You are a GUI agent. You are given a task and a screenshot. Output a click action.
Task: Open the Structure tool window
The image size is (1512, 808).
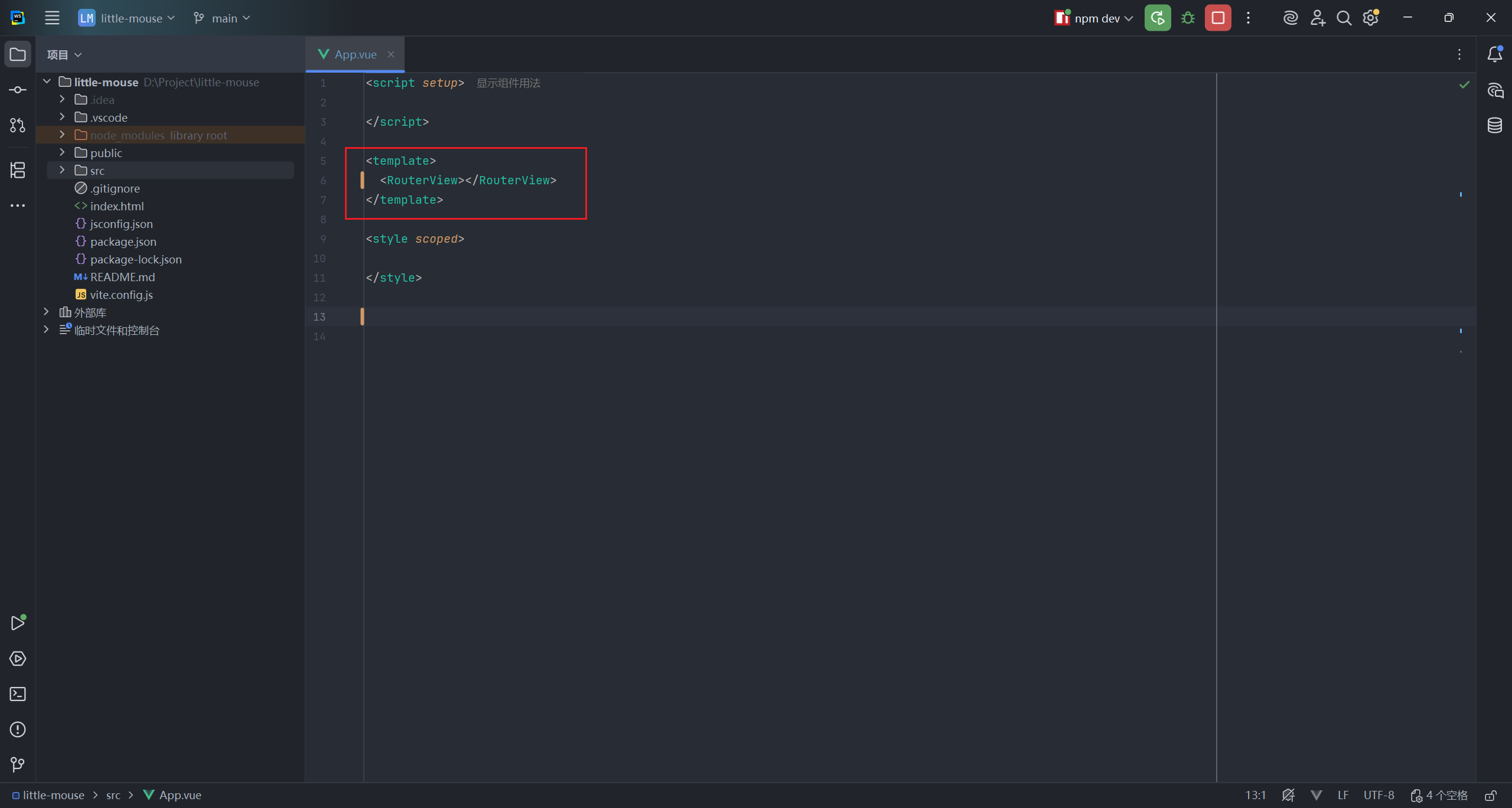[18, 170]
